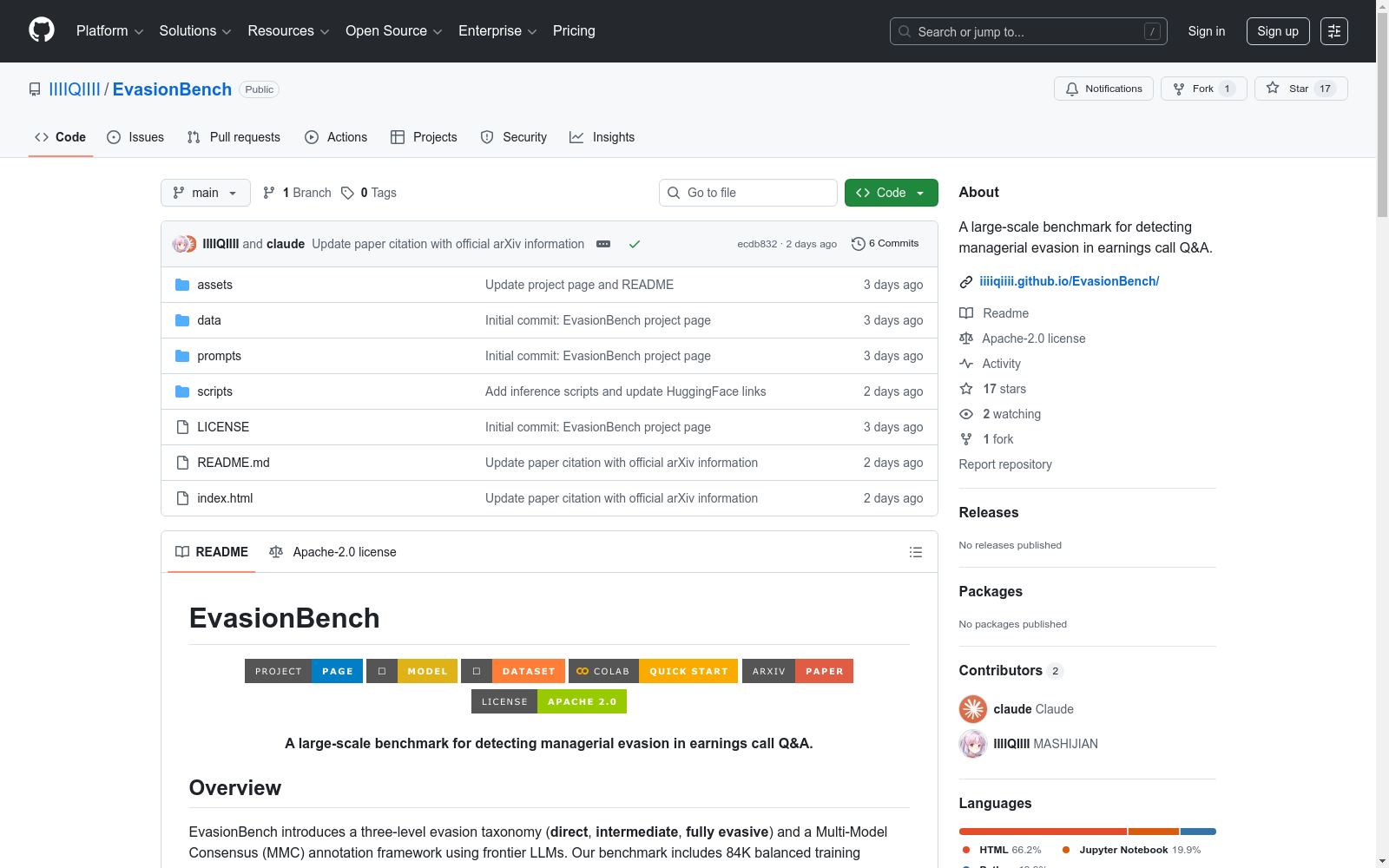The height and width of the screenshot is (868, 1389).
Task: Click the arXiv Paper badge
Action: 798,671
